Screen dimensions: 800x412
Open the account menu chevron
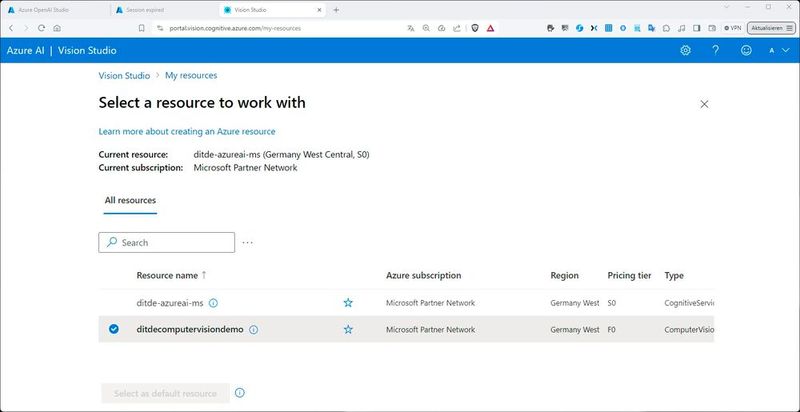[785, 50]
